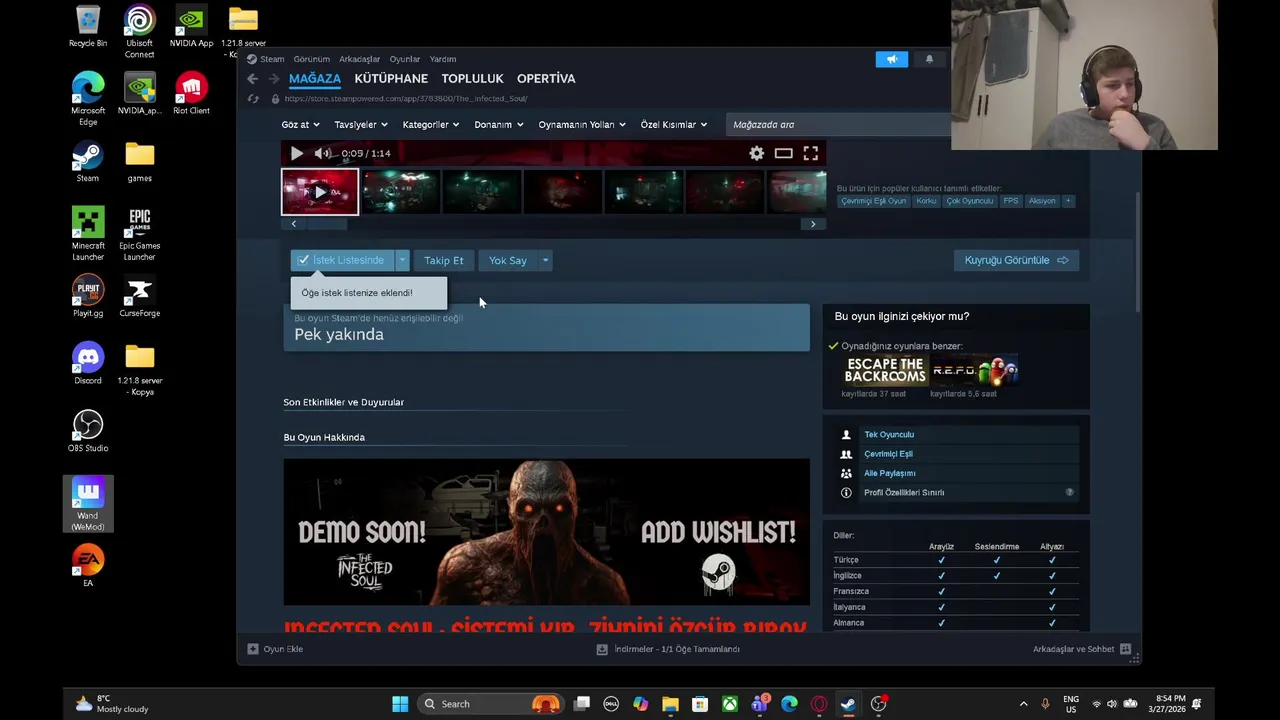Open Ubisoft Connect desktop icon

coord(140,32)
